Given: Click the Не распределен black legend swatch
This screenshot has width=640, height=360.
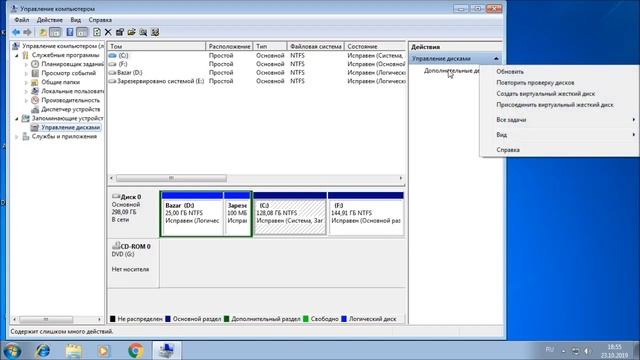Looking at the screenshot, I should [x=113, y=319].
